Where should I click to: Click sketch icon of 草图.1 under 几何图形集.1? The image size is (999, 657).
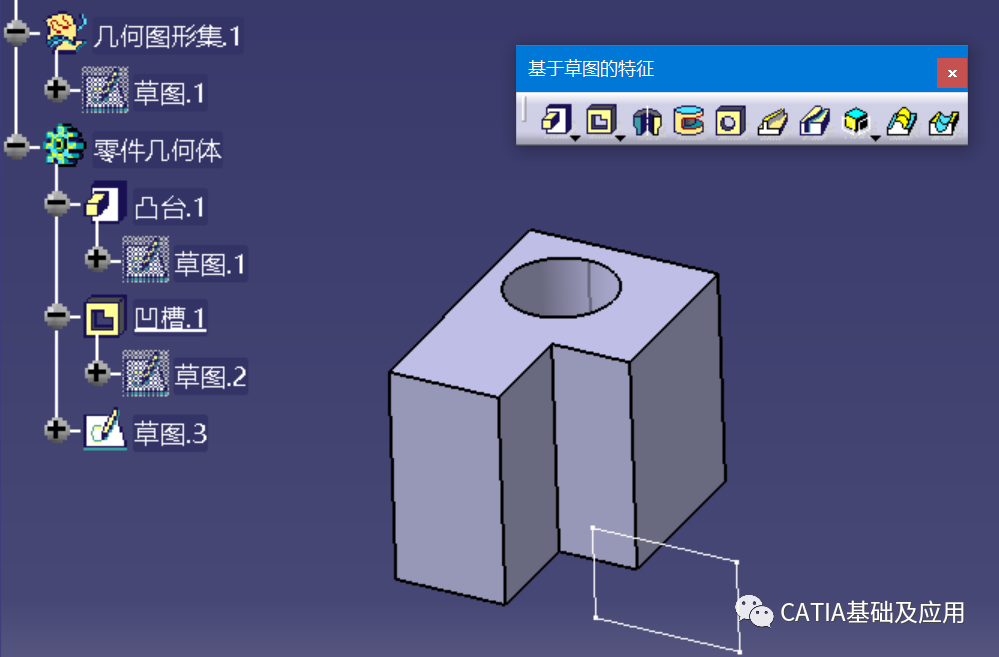[x=105, y=90]
